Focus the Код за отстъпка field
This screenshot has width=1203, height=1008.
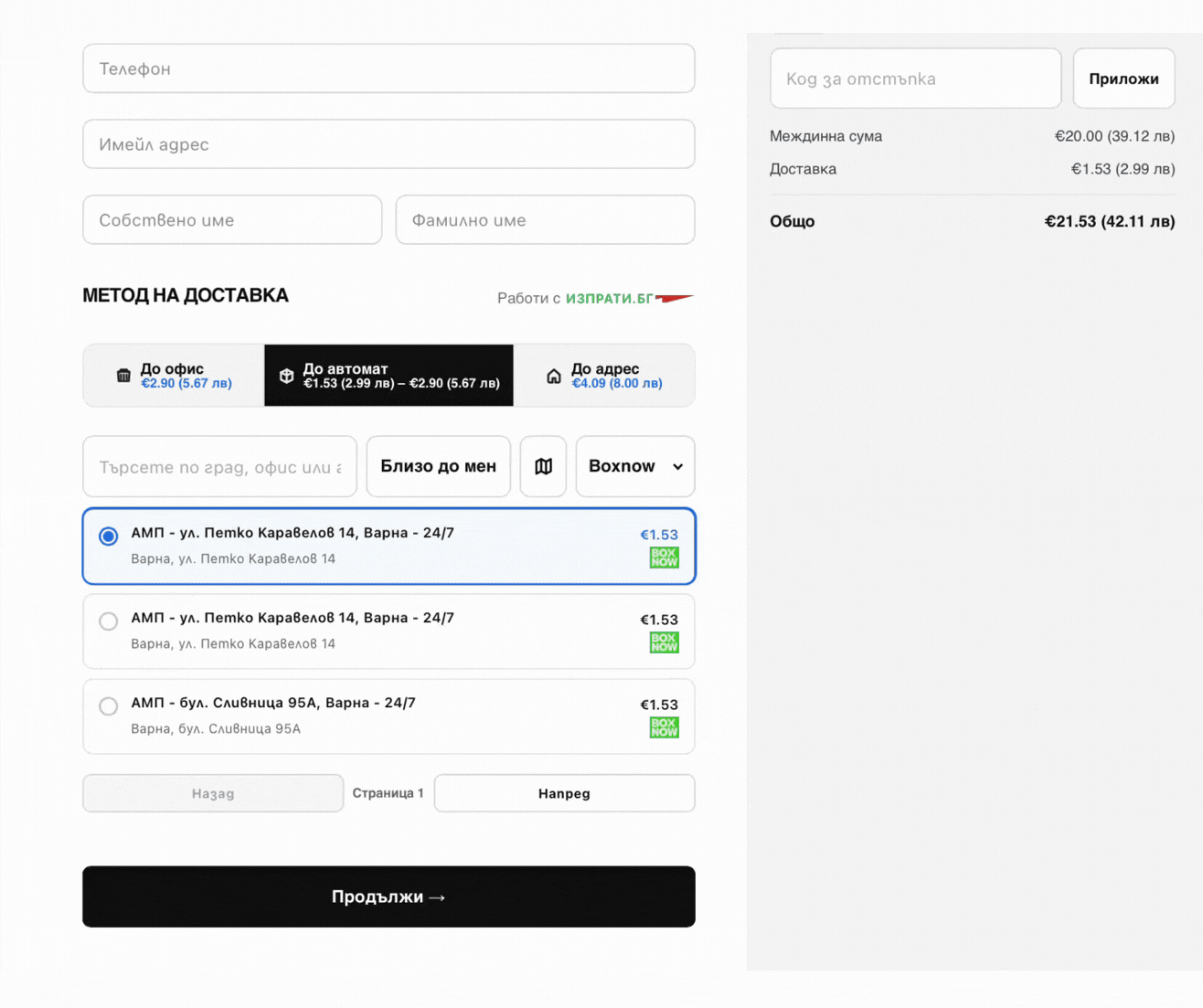[916, 79]
